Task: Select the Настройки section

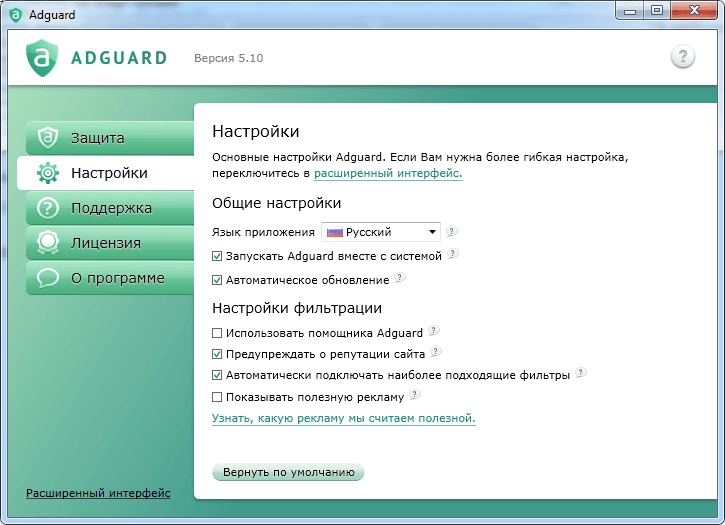Action: (x=106, y=173)
